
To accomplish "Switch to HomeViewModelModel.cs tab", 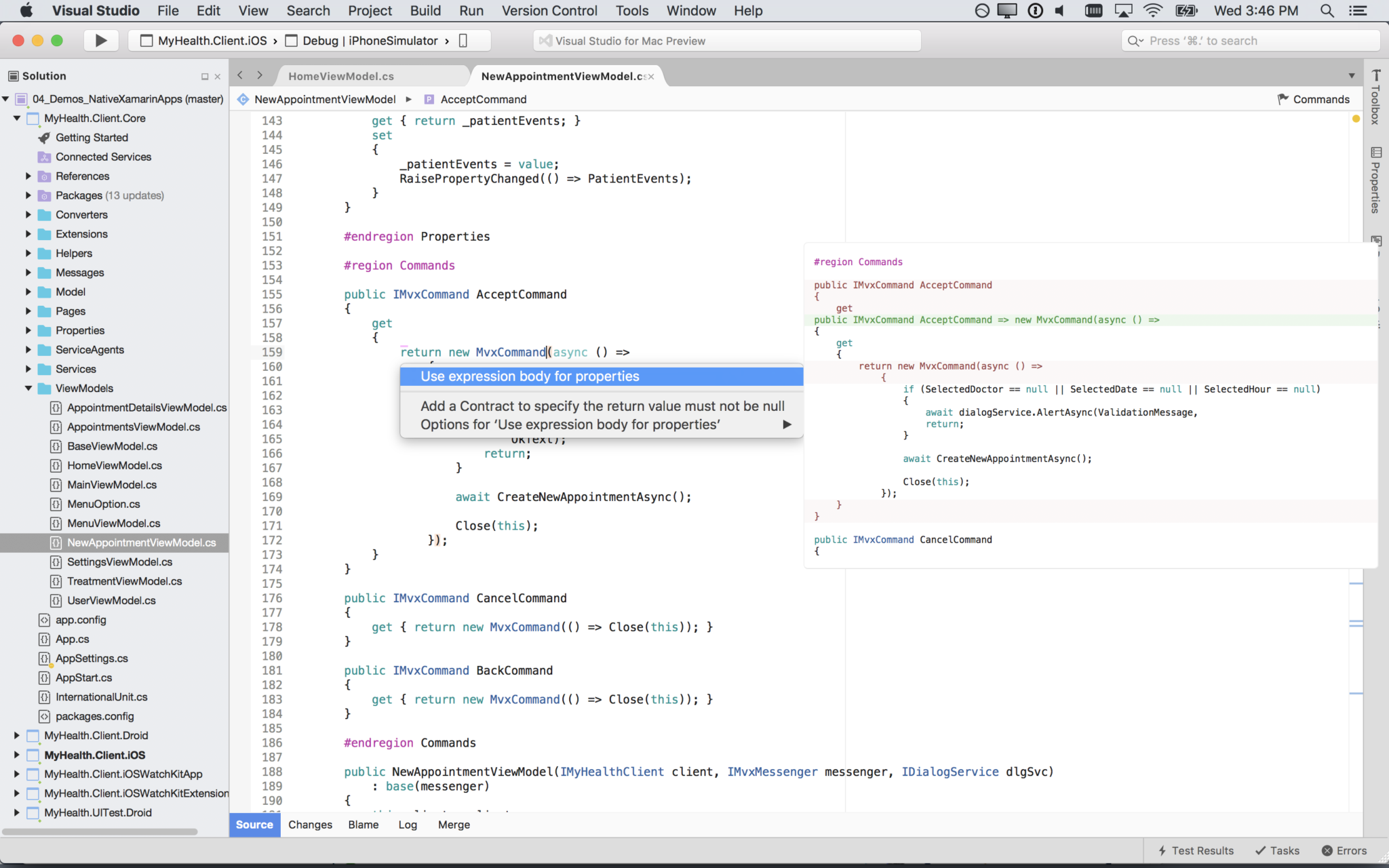I will point(340,75).
